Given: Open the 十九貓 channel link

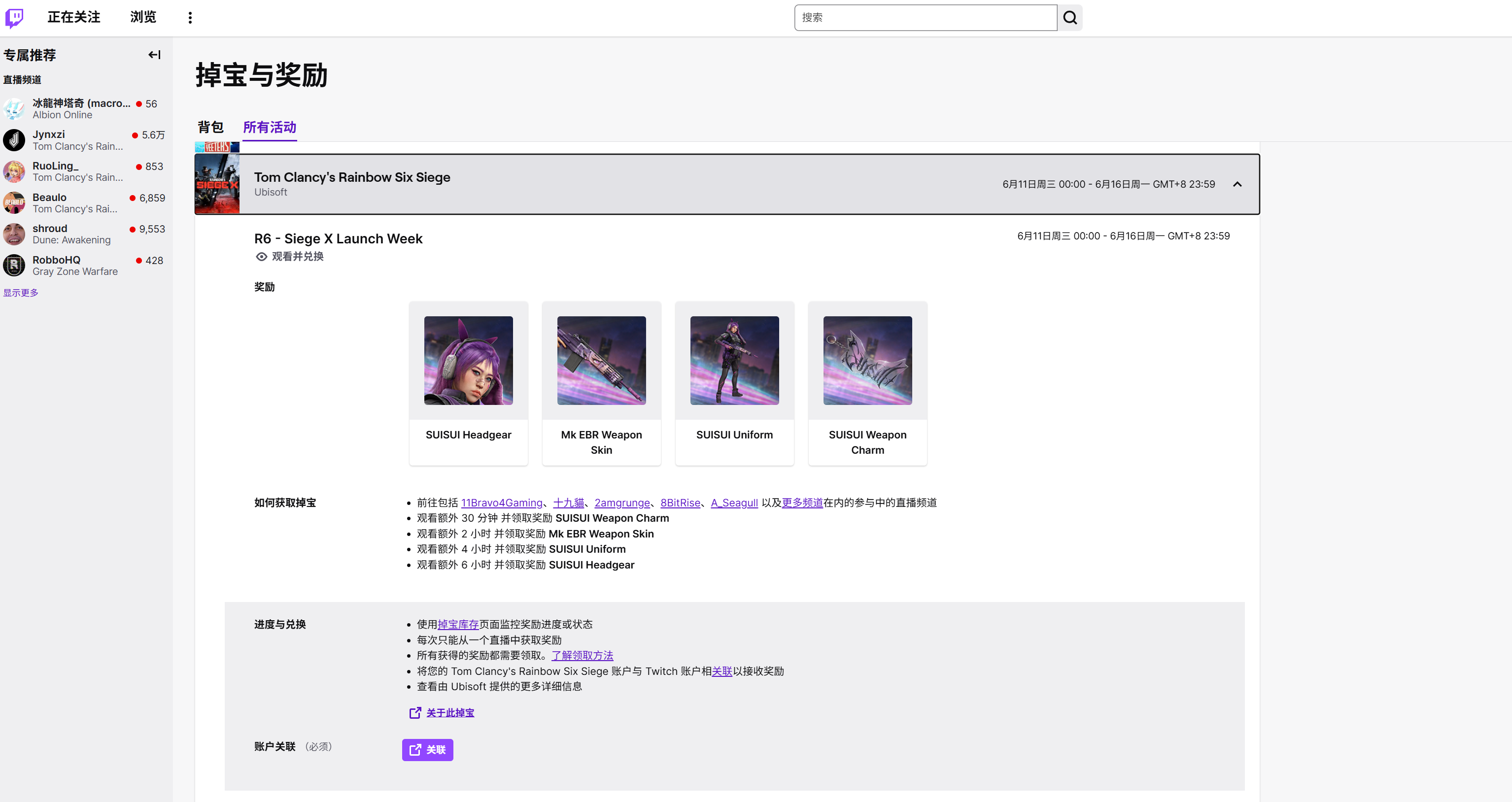Looking at the screenshot, I should (x=568, y=503).
